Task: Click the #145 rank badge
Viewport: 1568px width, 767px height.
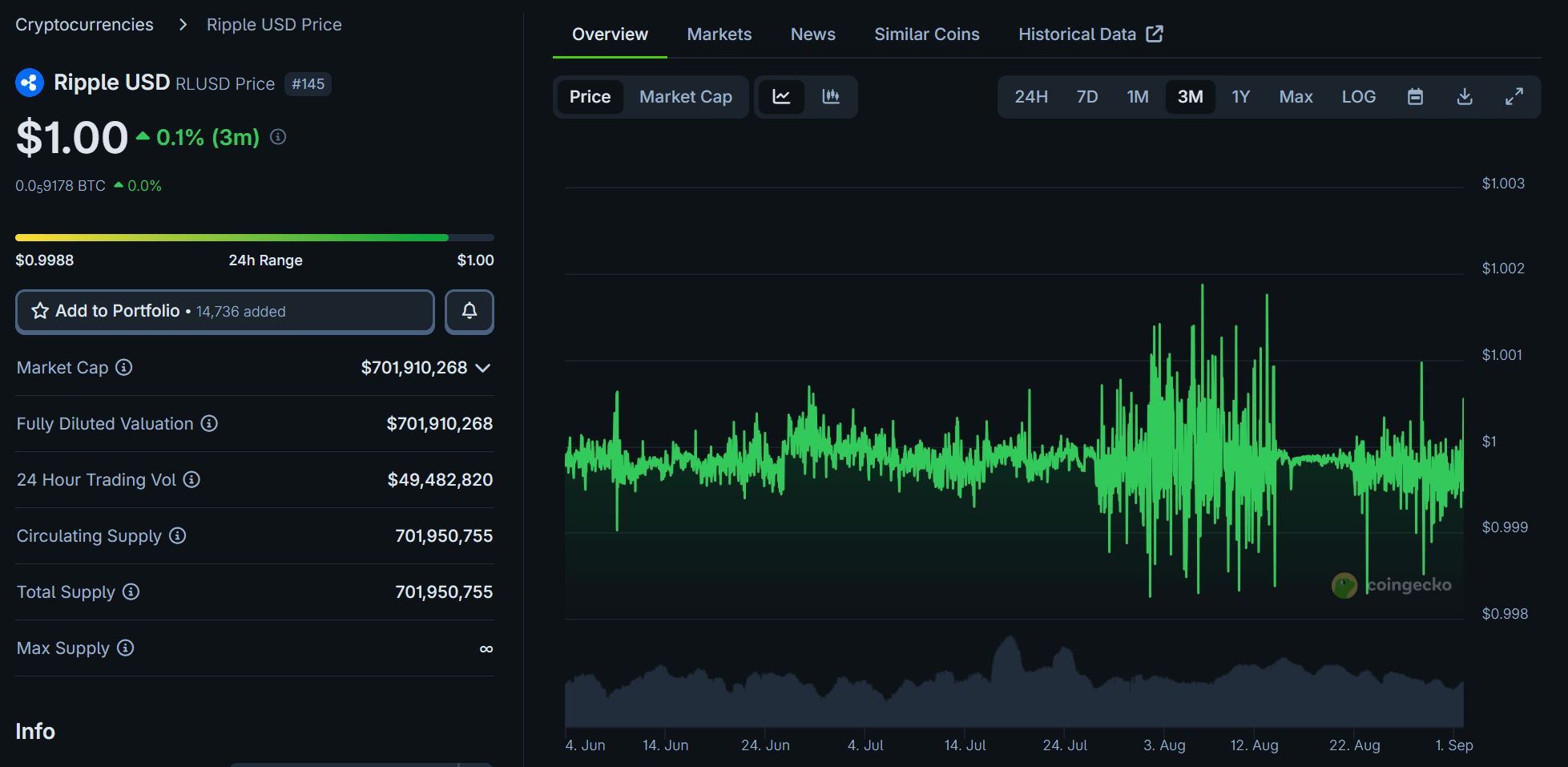Action: 308,84
